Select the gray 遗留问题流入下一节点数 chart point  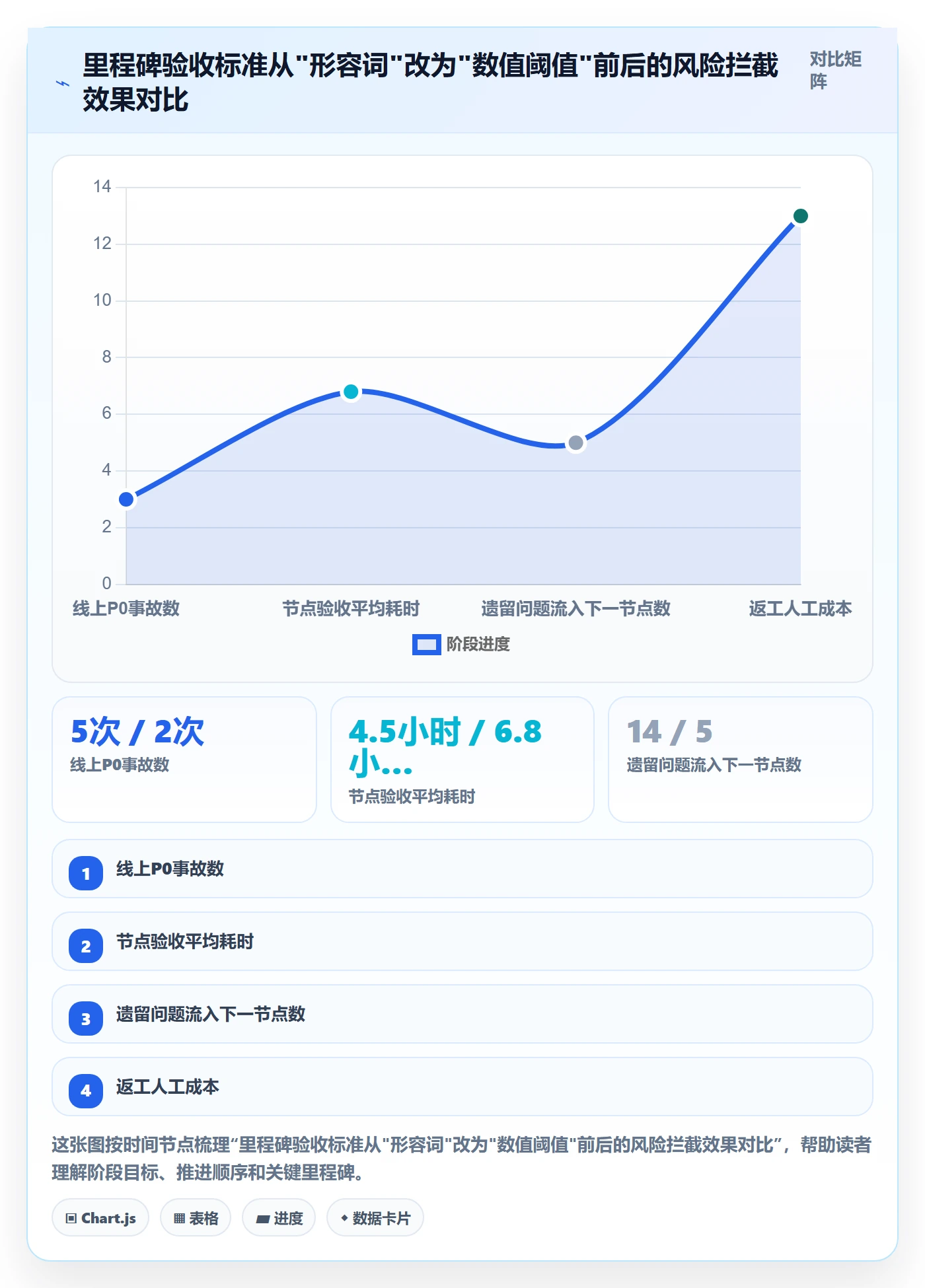[575, 443]
